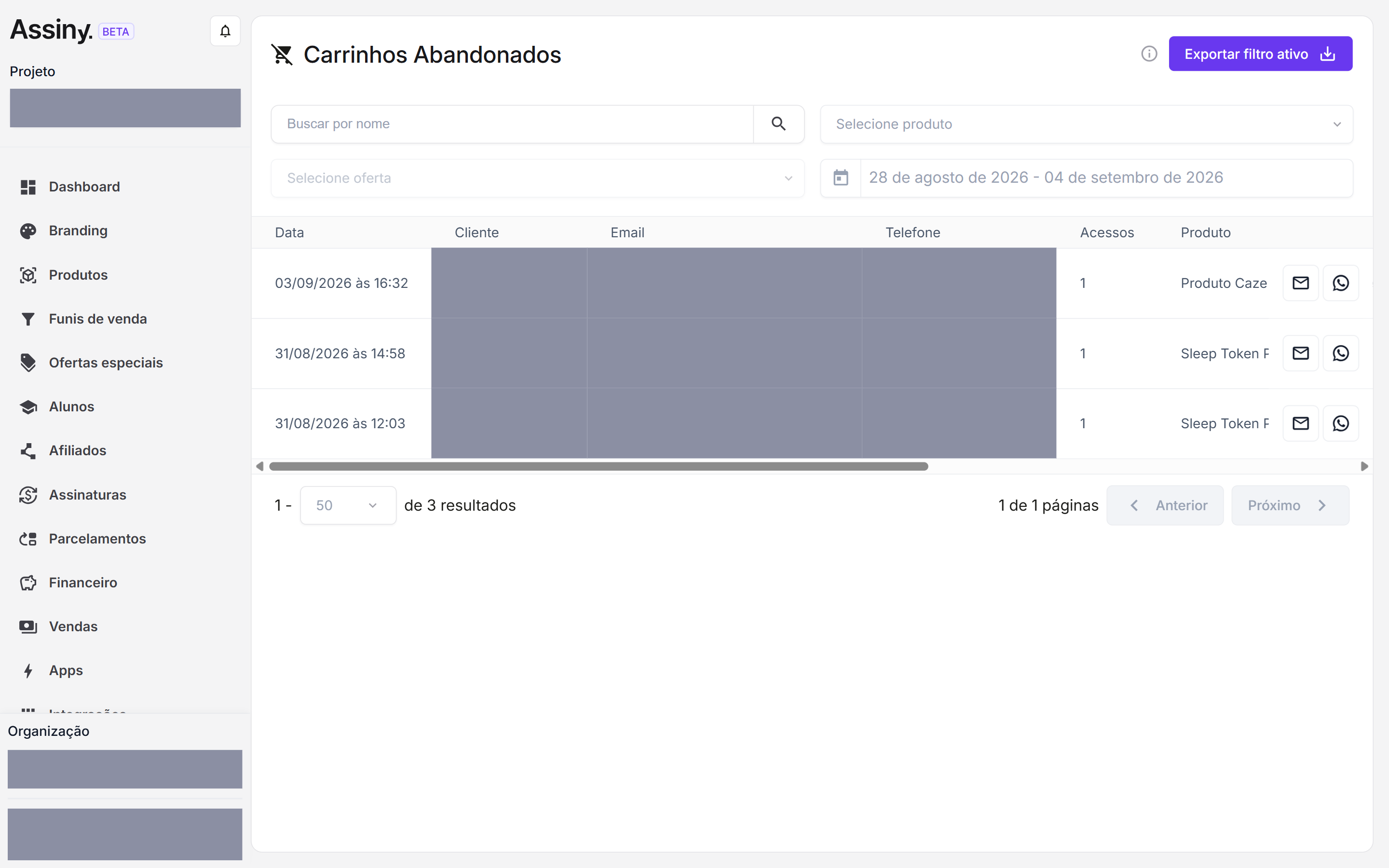Click the search magnifier button
1389x868 pixels.
pos(778,124)
